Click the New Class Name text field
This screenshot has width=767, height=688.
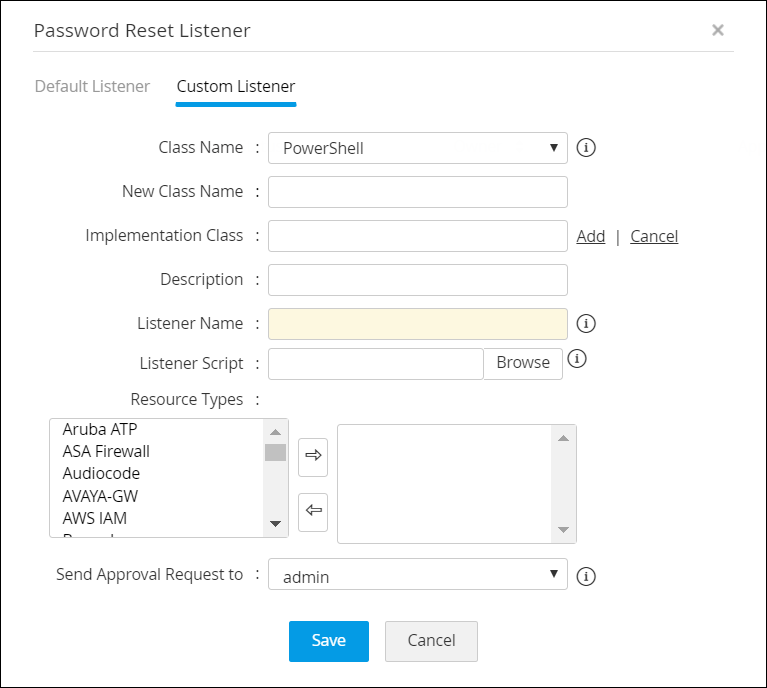[418, 192]
